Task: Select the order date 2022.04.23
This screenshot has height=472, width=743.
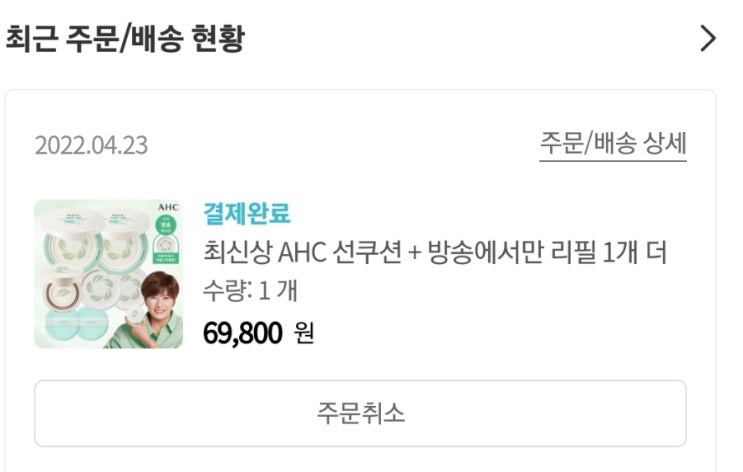Action: [91, 145]
